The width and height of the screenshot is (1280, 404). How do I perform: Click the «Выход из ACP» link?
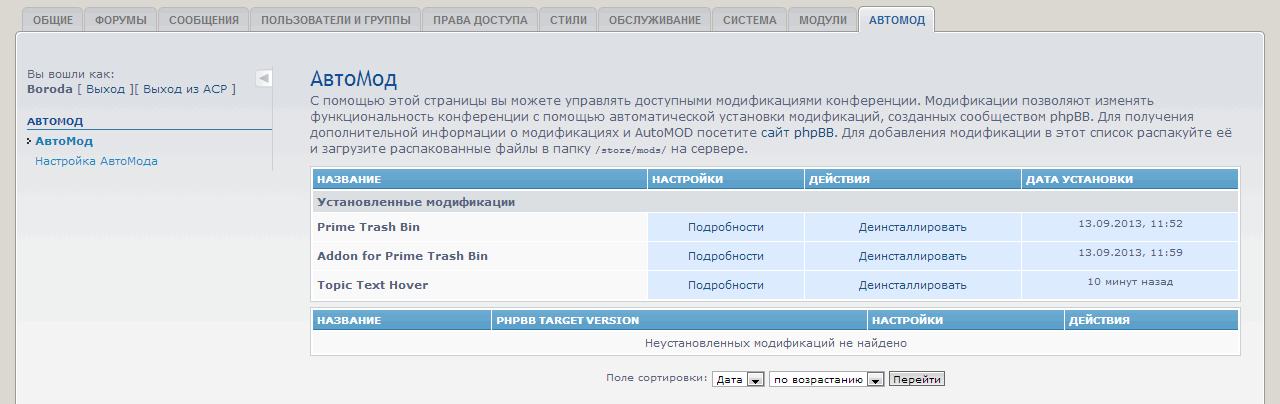187,89
